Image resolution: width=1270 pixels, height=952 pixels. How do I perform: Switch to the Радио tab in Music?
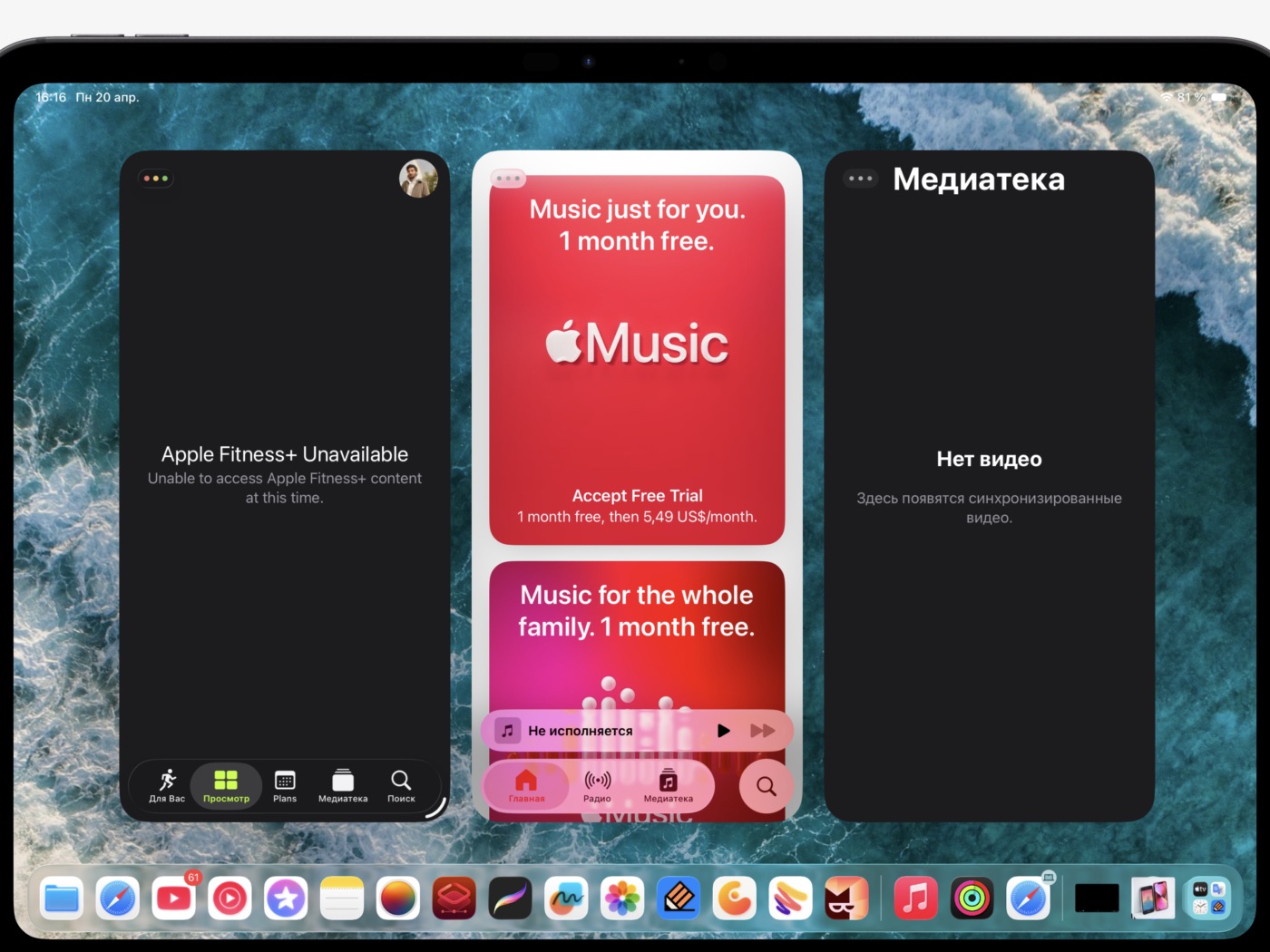point(597,785)
